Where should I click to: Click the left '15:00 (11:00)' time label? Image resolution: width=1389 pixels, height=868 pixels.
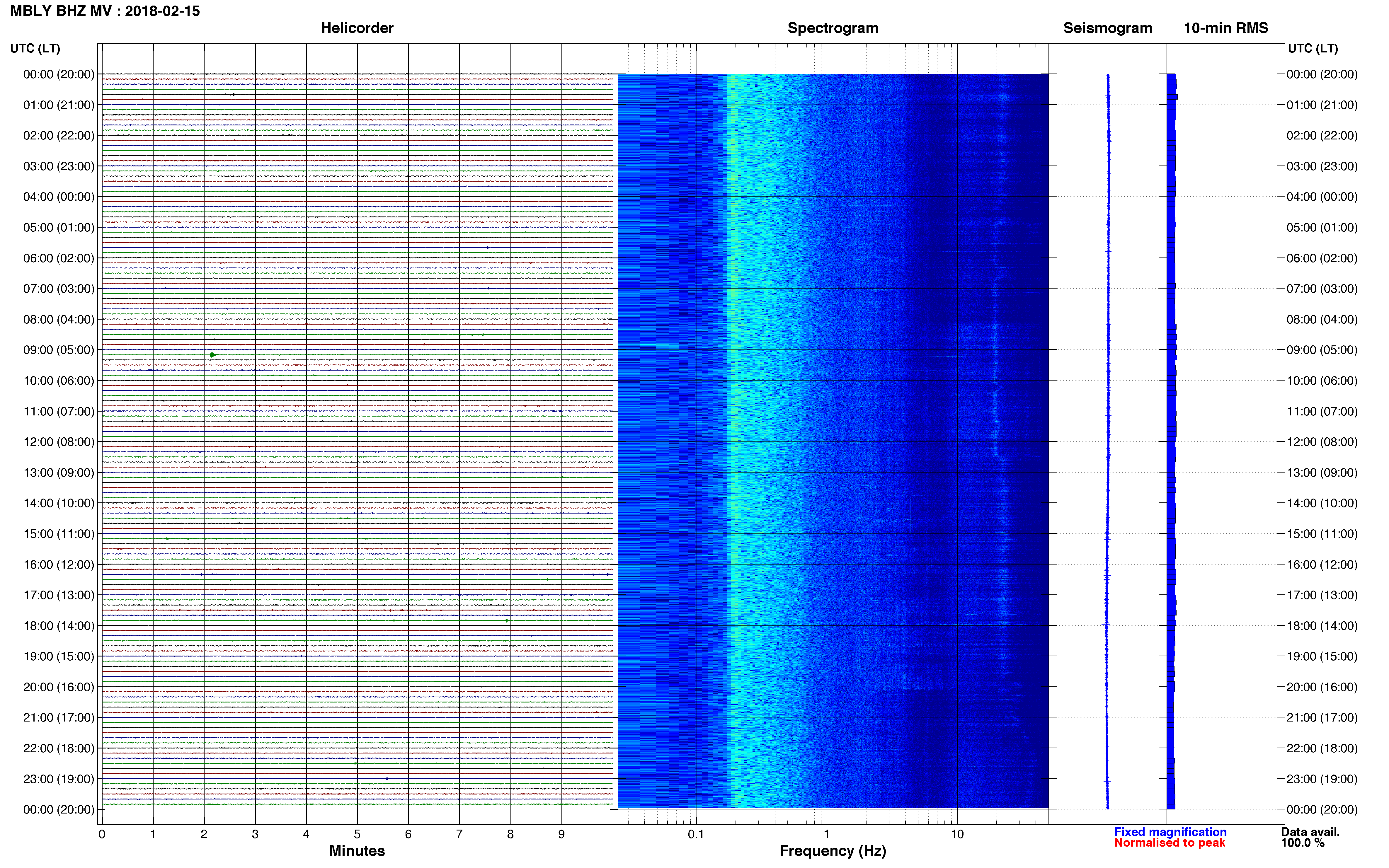[x=59, y=534]
